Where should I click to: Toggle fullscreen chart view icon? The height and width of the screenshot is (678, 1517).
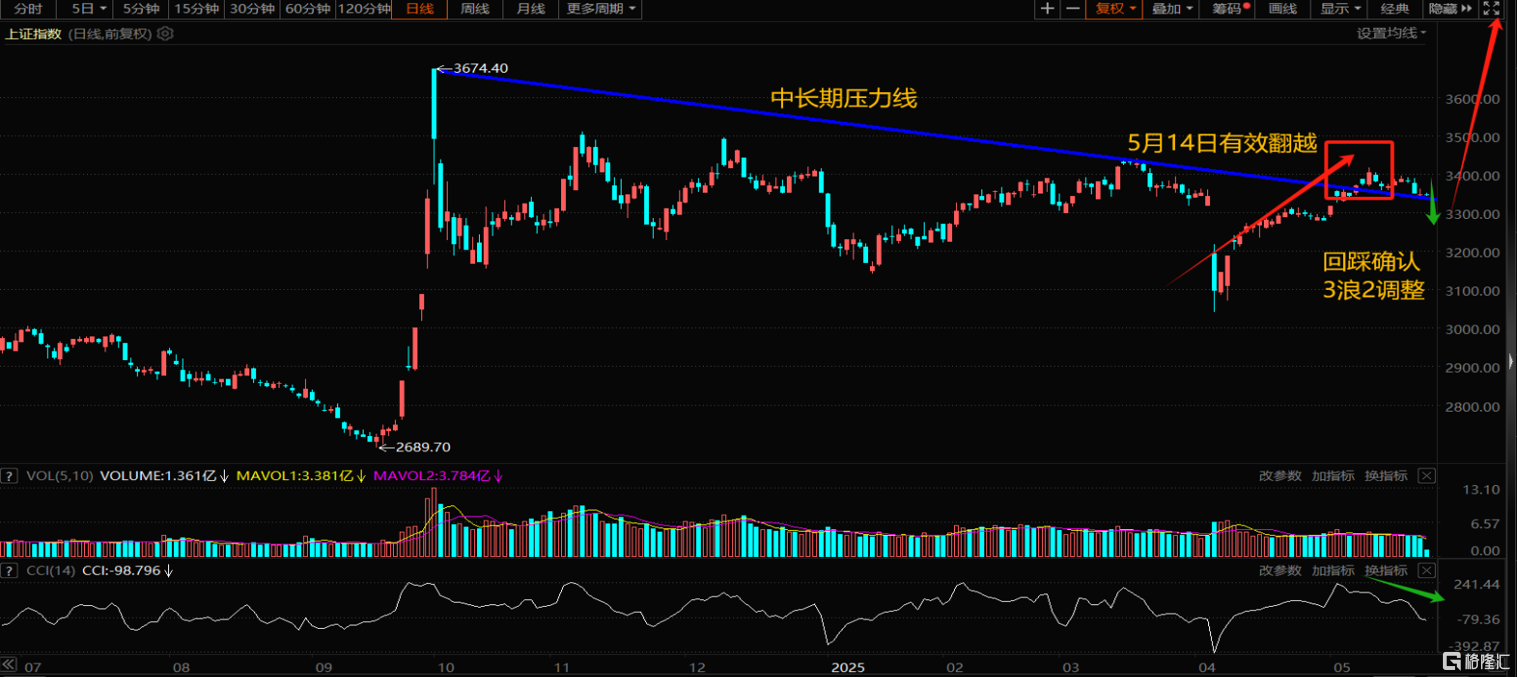tap(1491, 9)
